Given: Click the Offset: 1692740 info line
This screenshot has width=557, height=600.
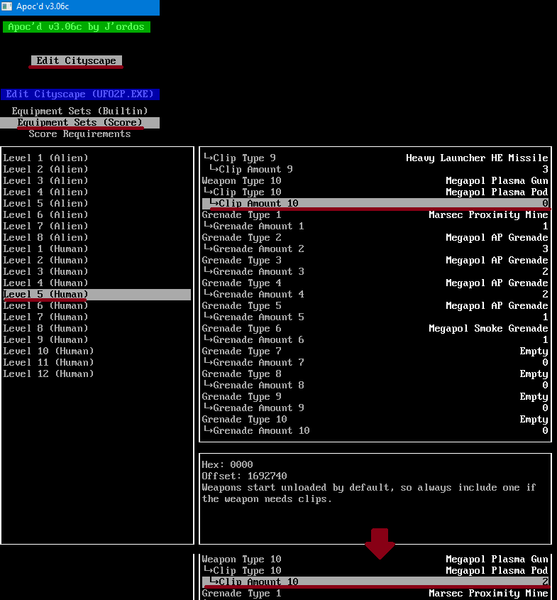Looking at the screenshot, I should 244,476.
